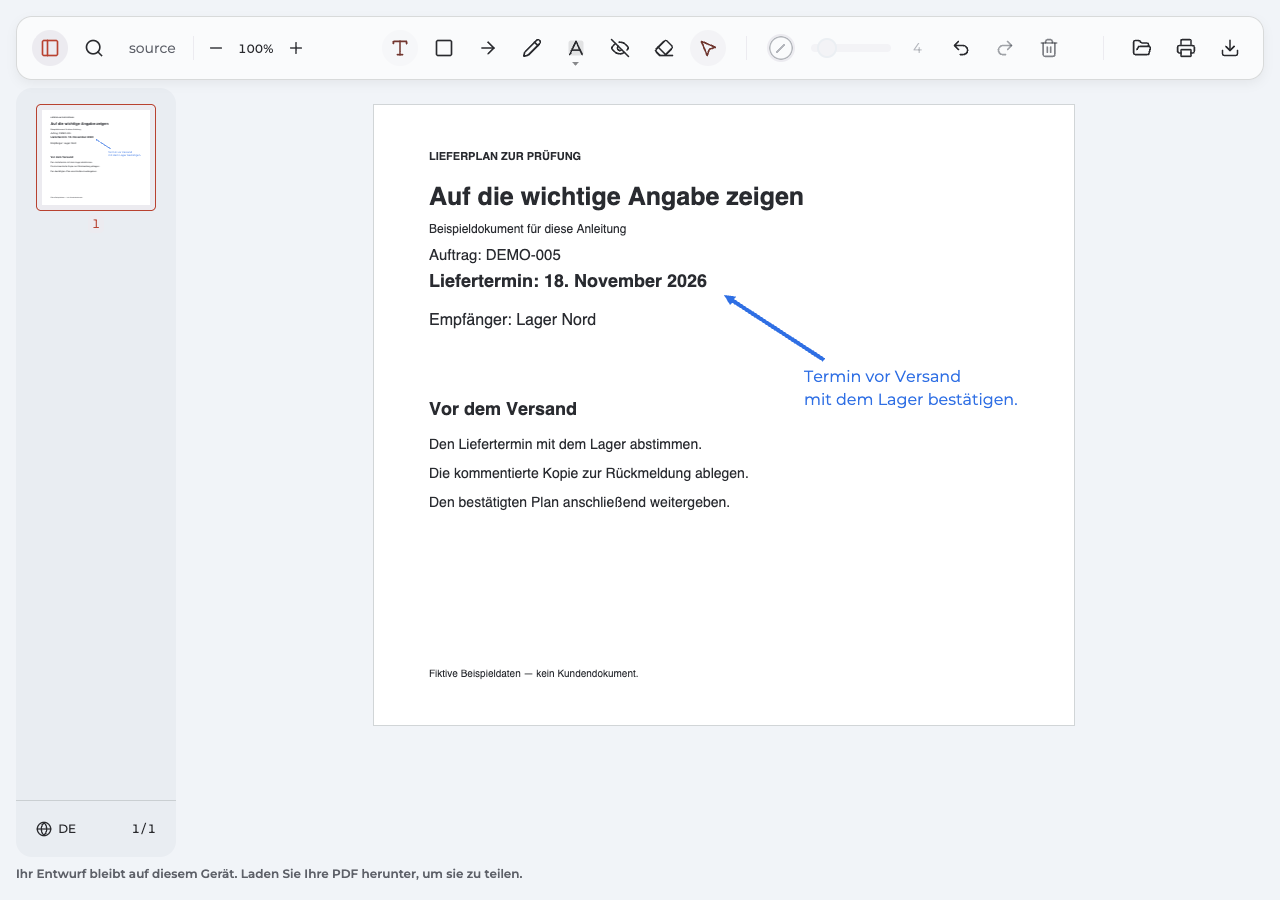Click 'Auftrag: DEMO-005' text
The image size is (1280, 900).
495,255
